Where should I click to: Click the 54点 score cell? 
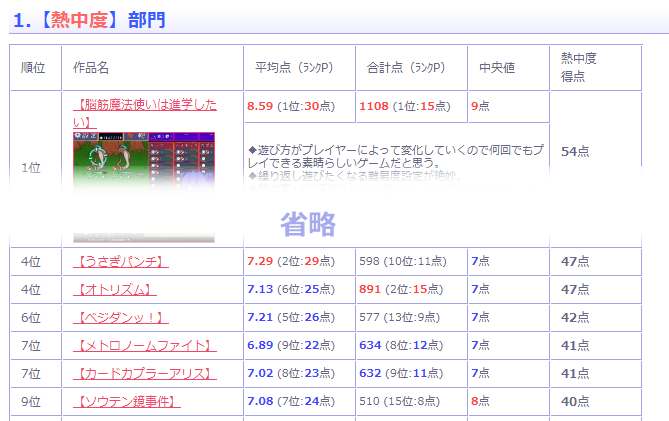tap(575, 151)
